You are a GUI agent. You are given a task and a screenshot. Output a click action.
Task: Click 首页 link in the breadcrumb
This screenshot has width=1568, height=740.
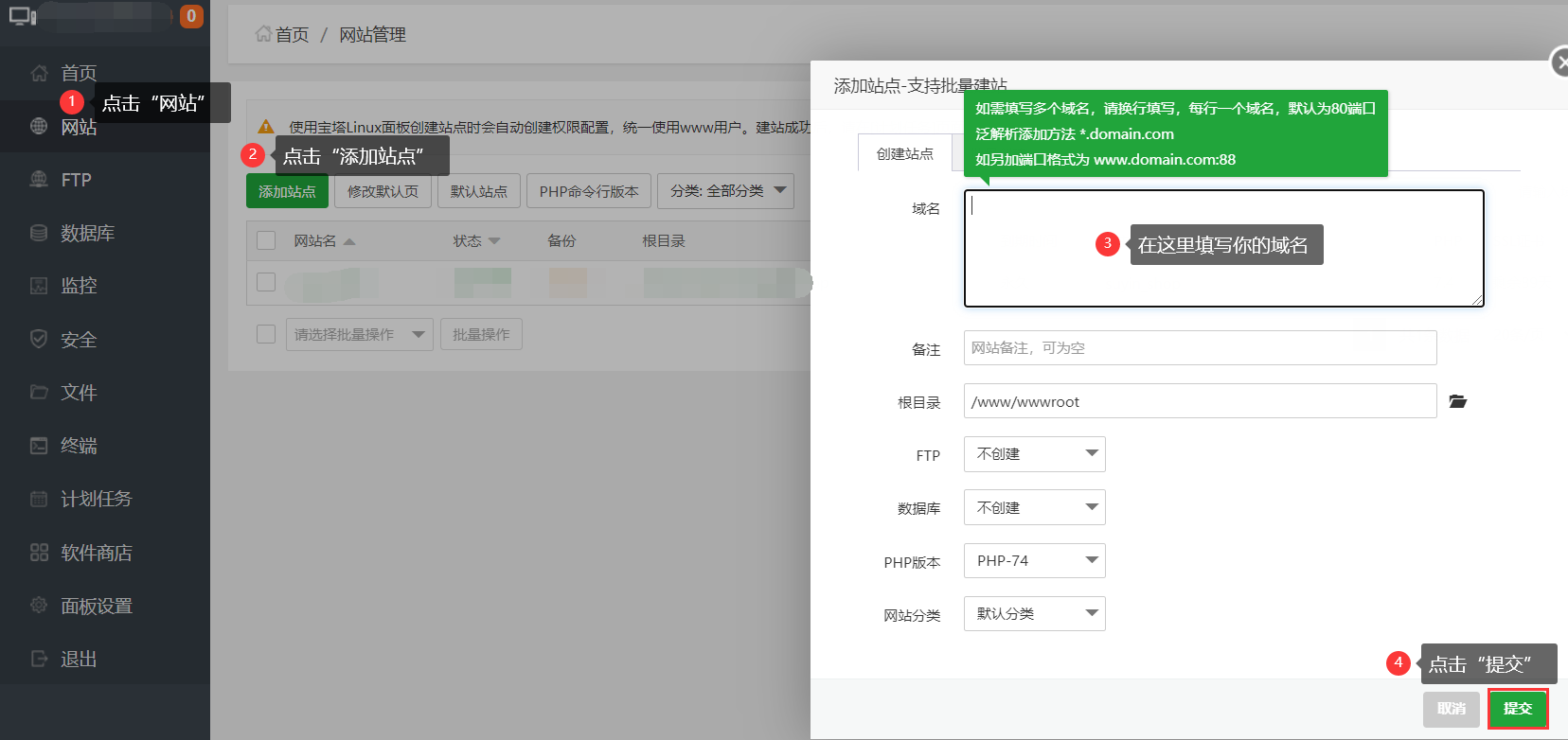click(x=292, y=35)
